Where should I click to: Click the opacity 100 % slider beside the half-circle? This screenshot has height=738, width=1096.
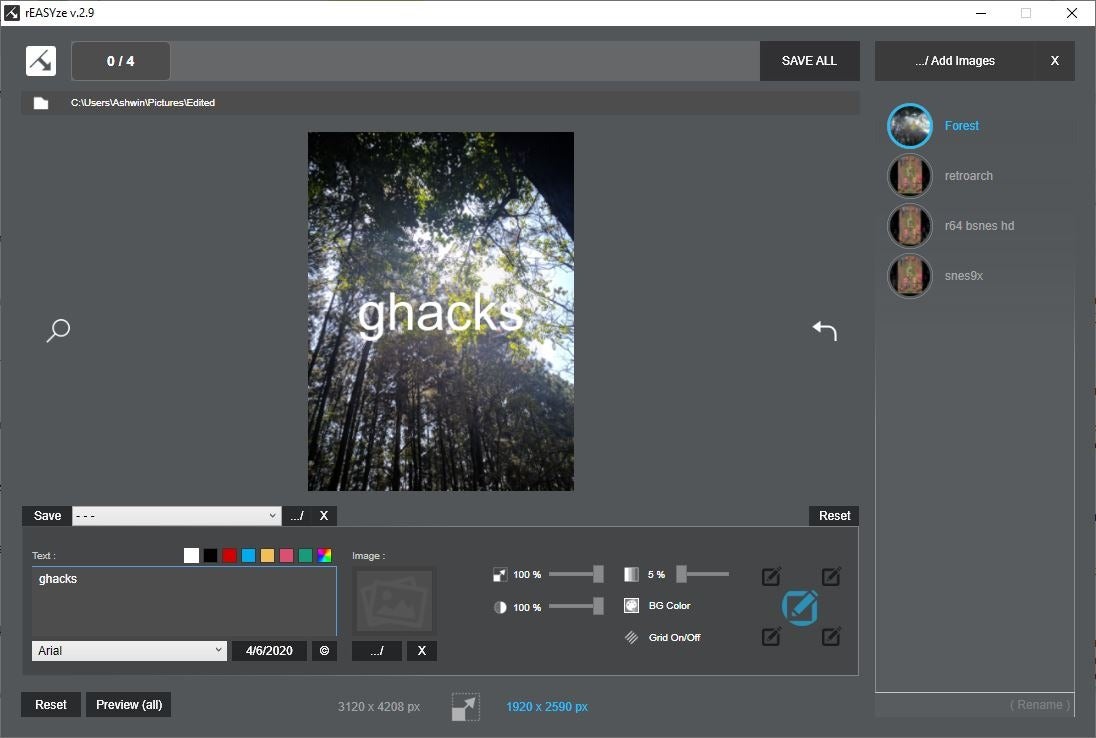[576, 607]
